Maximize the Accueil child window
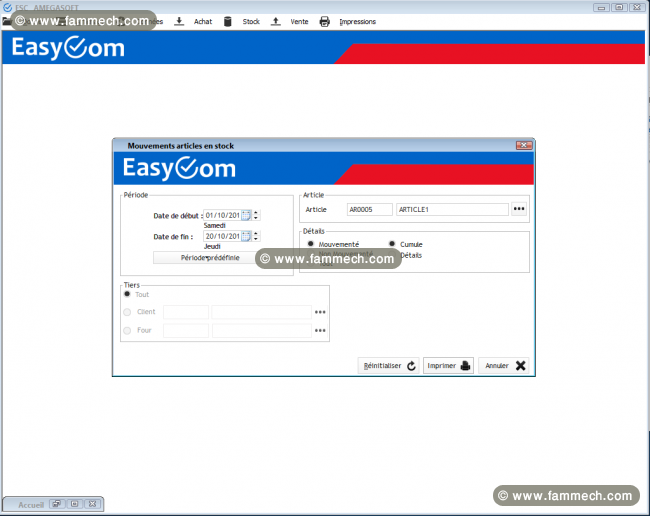 click(75, 504)
